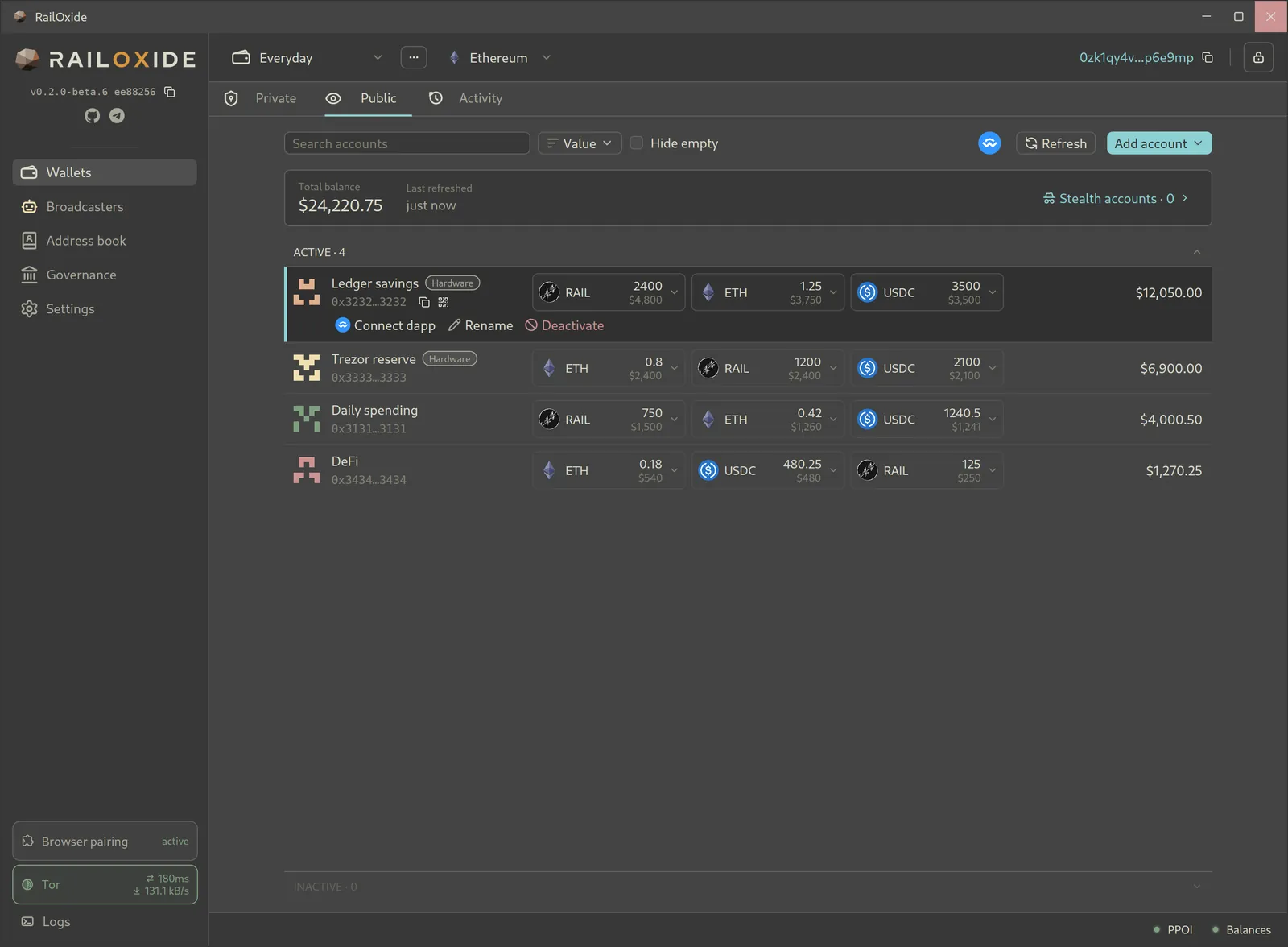Click the Ledger savings account avatar

307,292
